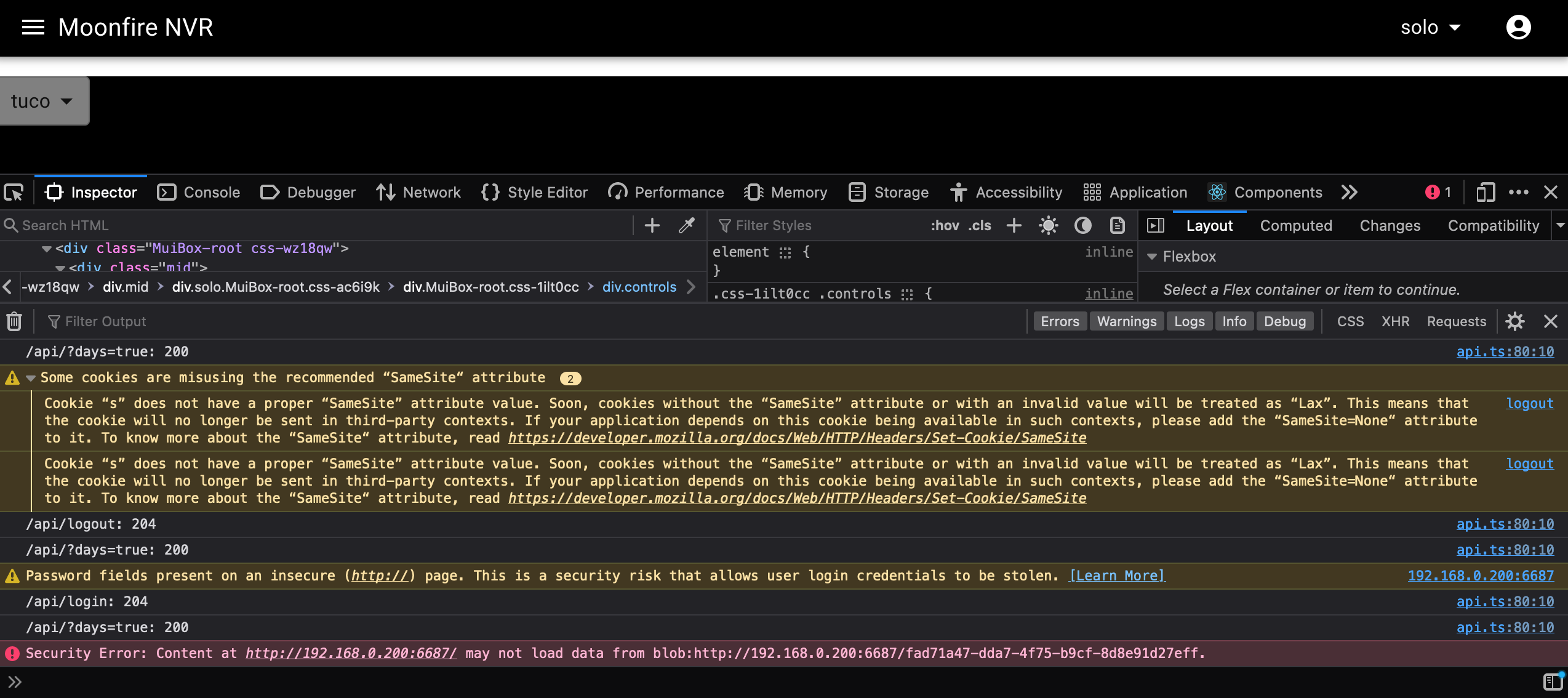This screenshot has width=1568, height=698.
Task: Switch to the Computed tab
Action: (x=1295, y=225)
